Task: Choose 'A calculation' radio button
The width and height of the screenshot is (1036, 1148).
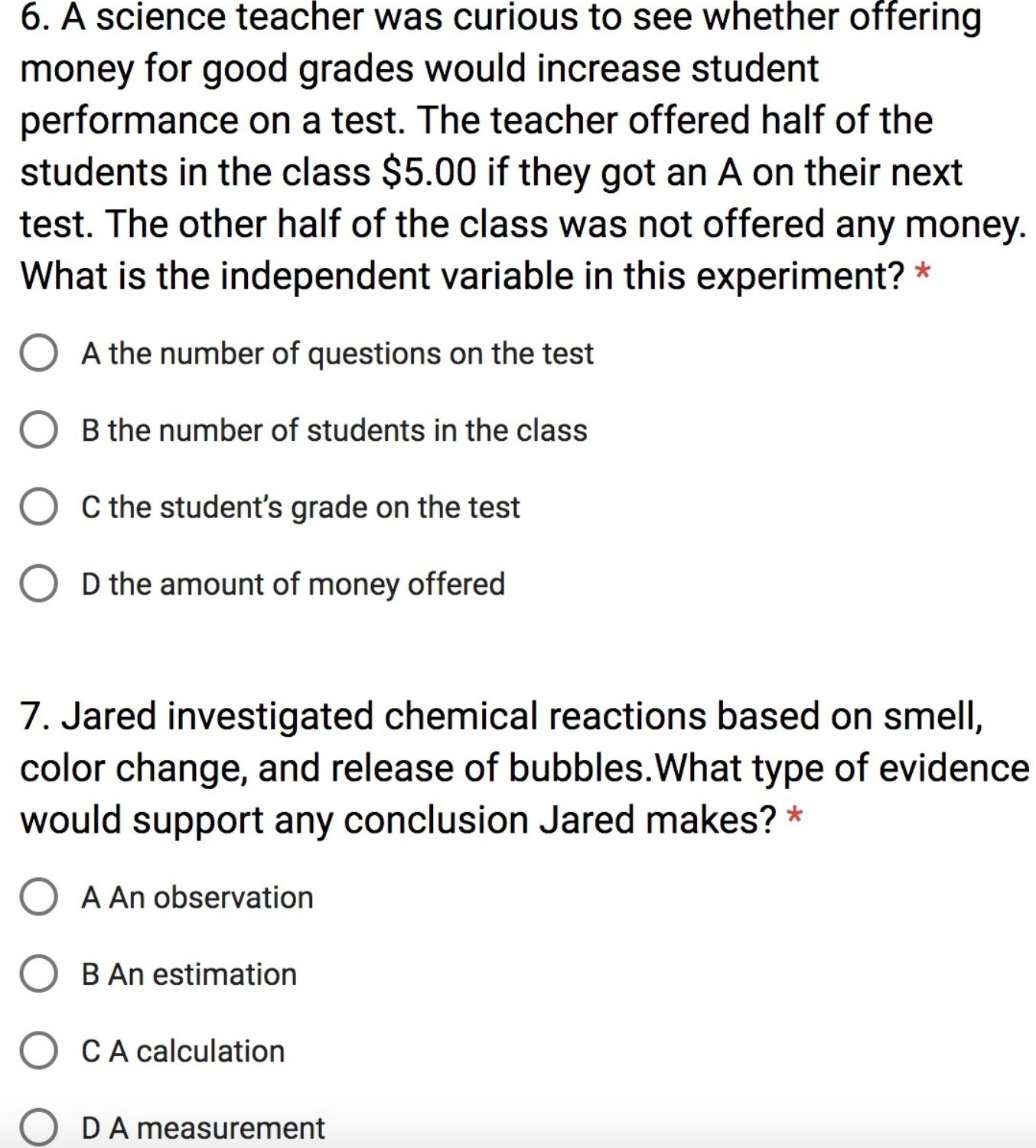Action: (x=38, y=1051)
